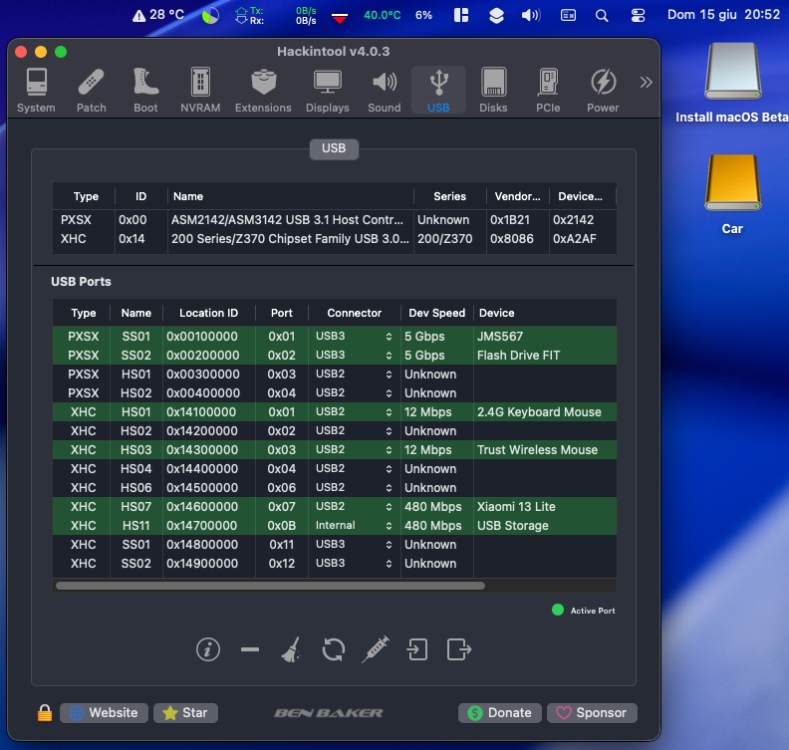The image size is (789, 750).
Task: Click the window layout icon in menu bar
Action: [x=461, y=15]
